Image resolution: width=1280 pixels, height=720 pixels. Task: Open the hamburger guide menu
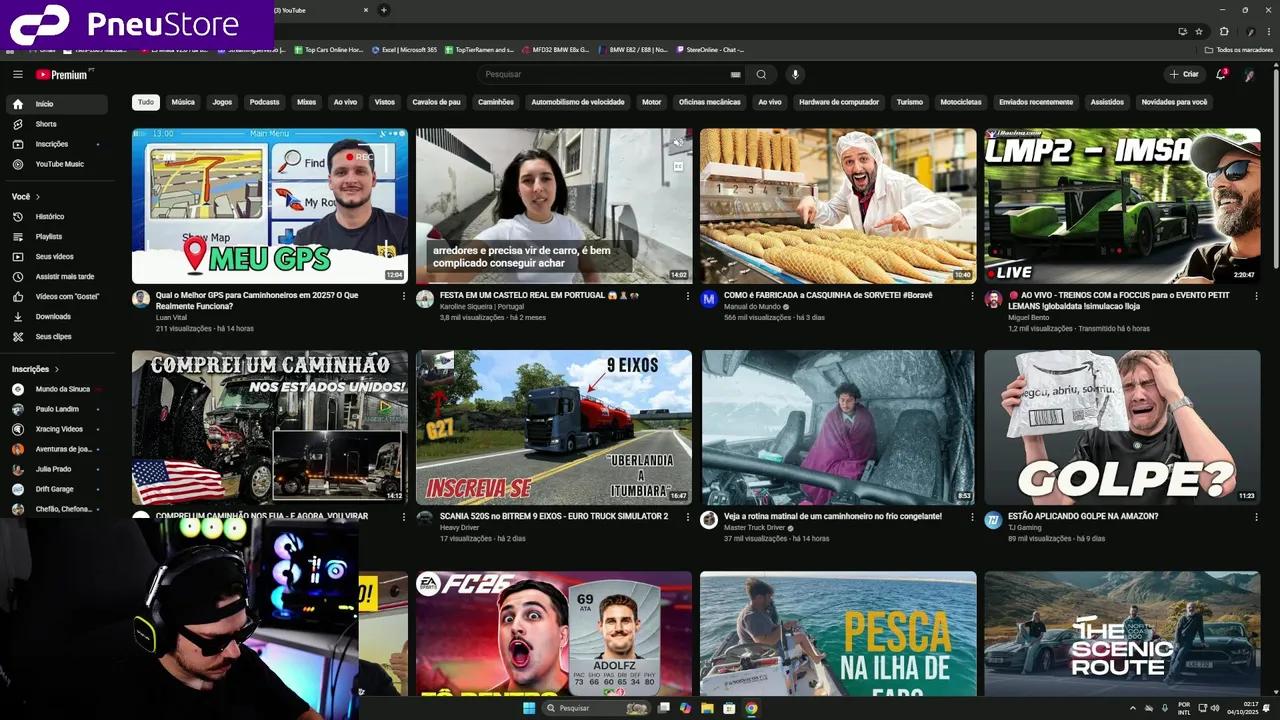[x=17, y=74]
